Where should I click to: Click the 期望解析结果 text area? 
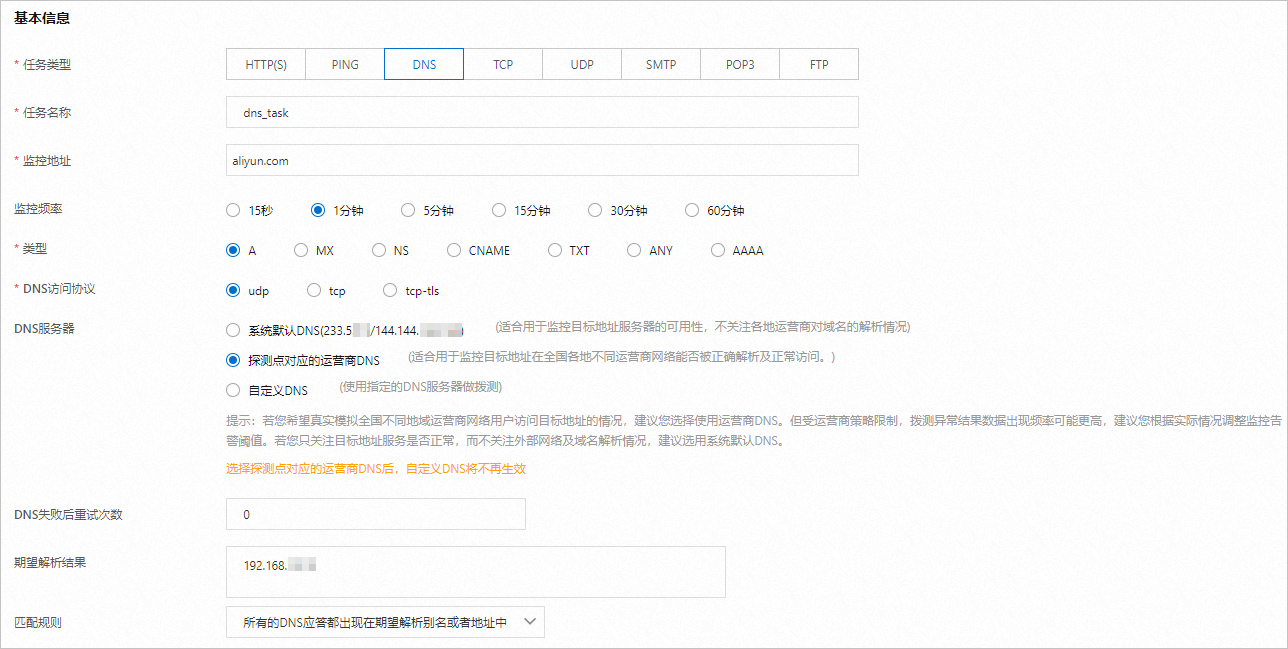click(x=476, y=571)
